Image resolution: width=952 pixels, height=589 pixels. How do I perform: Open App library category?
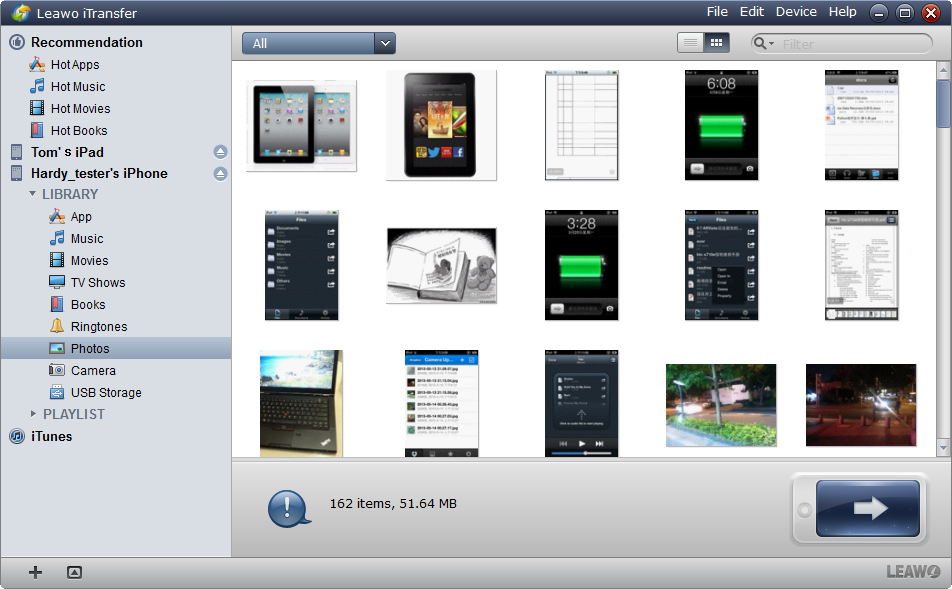point(81,217)
